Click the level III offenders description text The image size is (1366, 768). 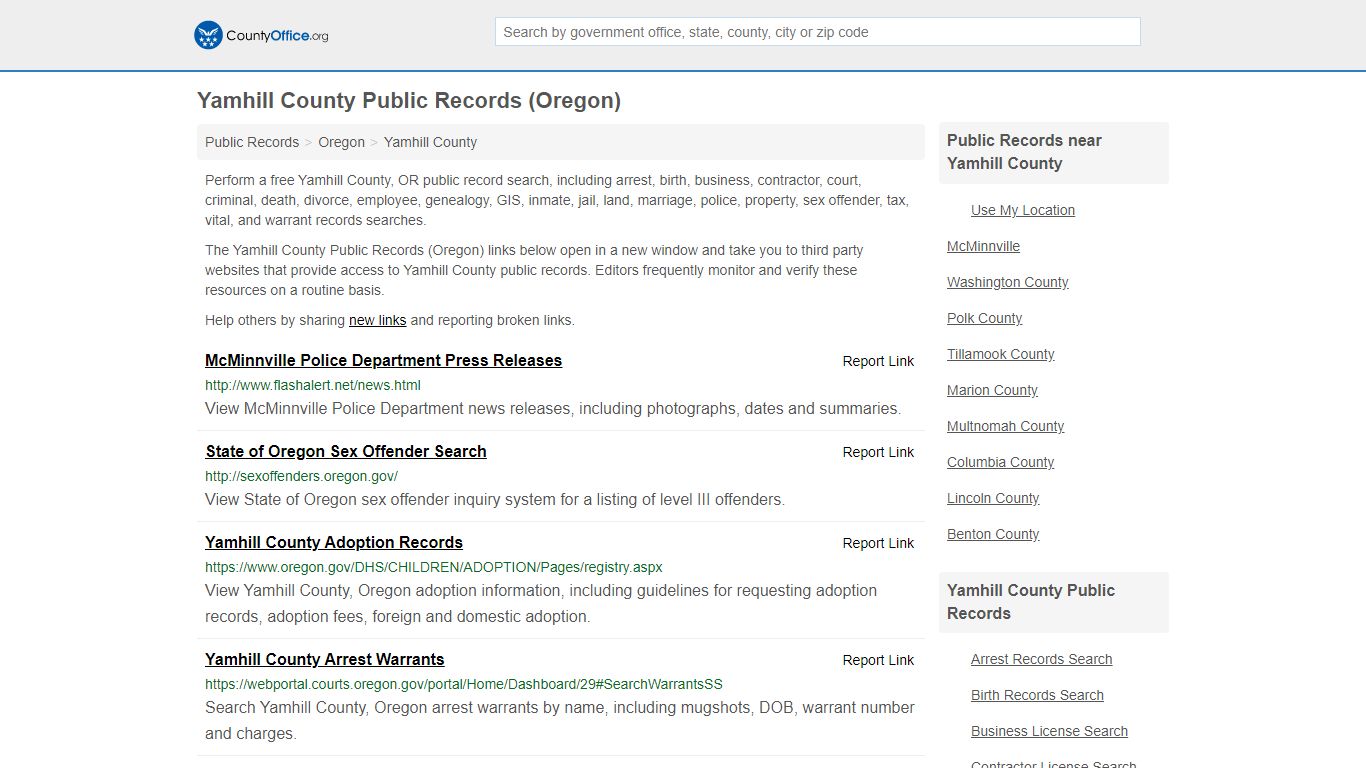(495, 499)
